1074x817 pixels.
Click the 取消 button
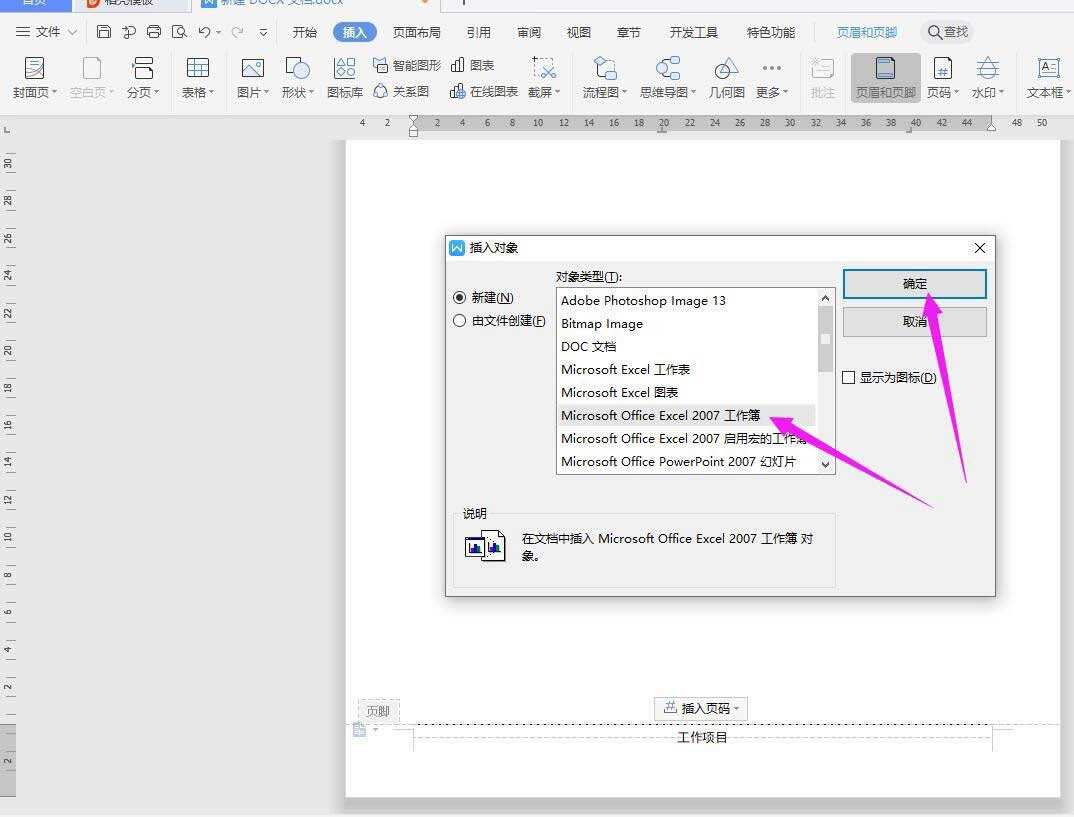pyautogui.click(x=913, y=321)
